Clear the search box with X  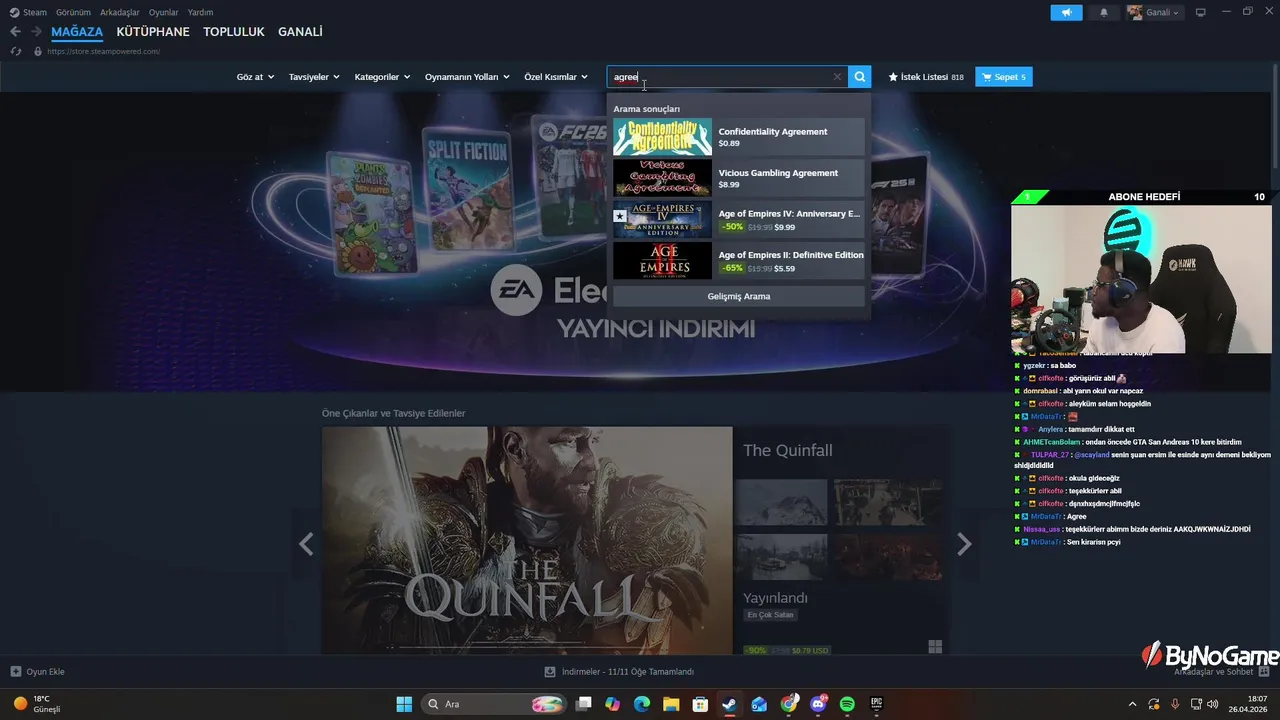tap(837, 77)
